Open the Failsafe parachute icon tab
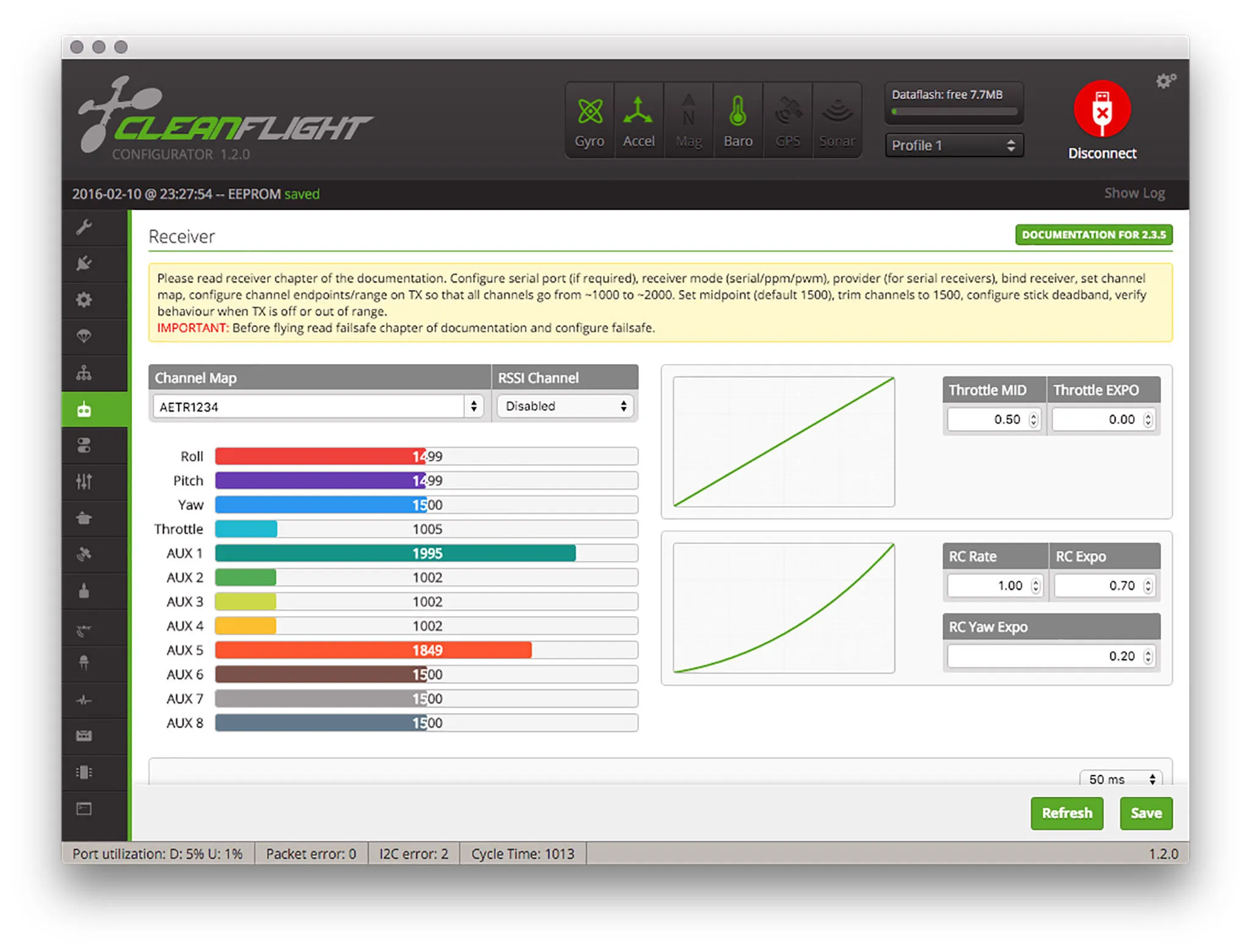Viewport: 1251px width, 952px height. [x=84, y=336]
